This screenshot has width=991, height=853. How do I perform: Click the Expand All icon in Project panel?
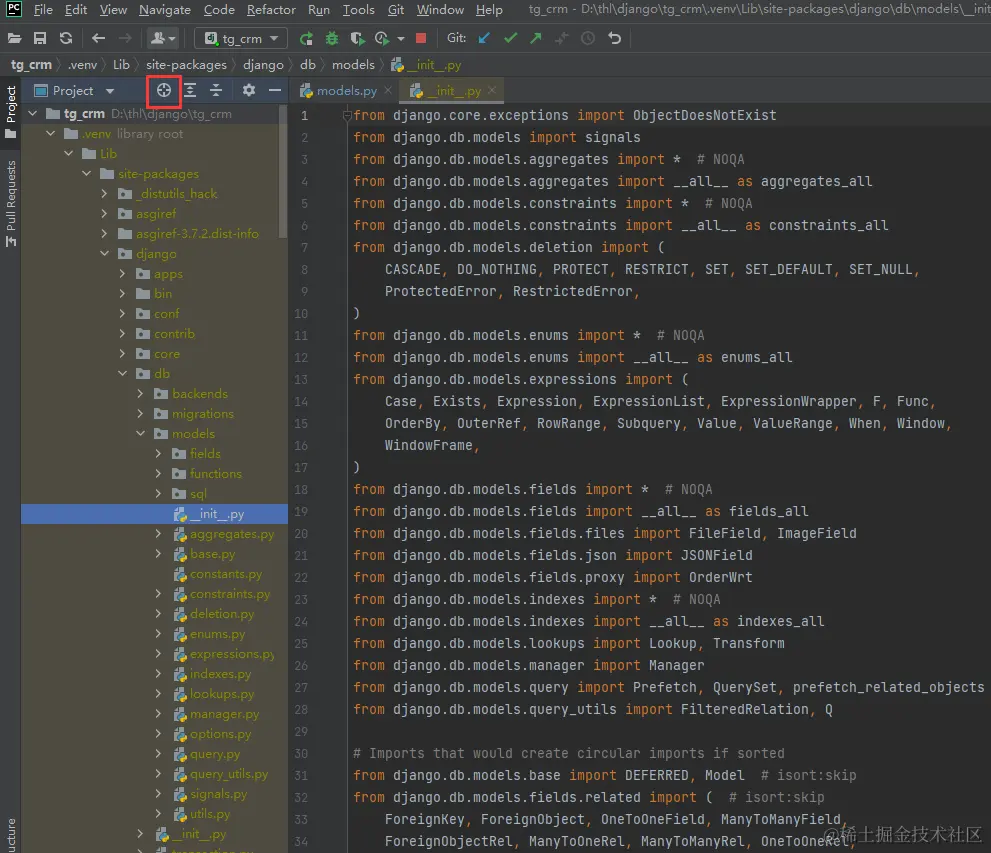190,90
